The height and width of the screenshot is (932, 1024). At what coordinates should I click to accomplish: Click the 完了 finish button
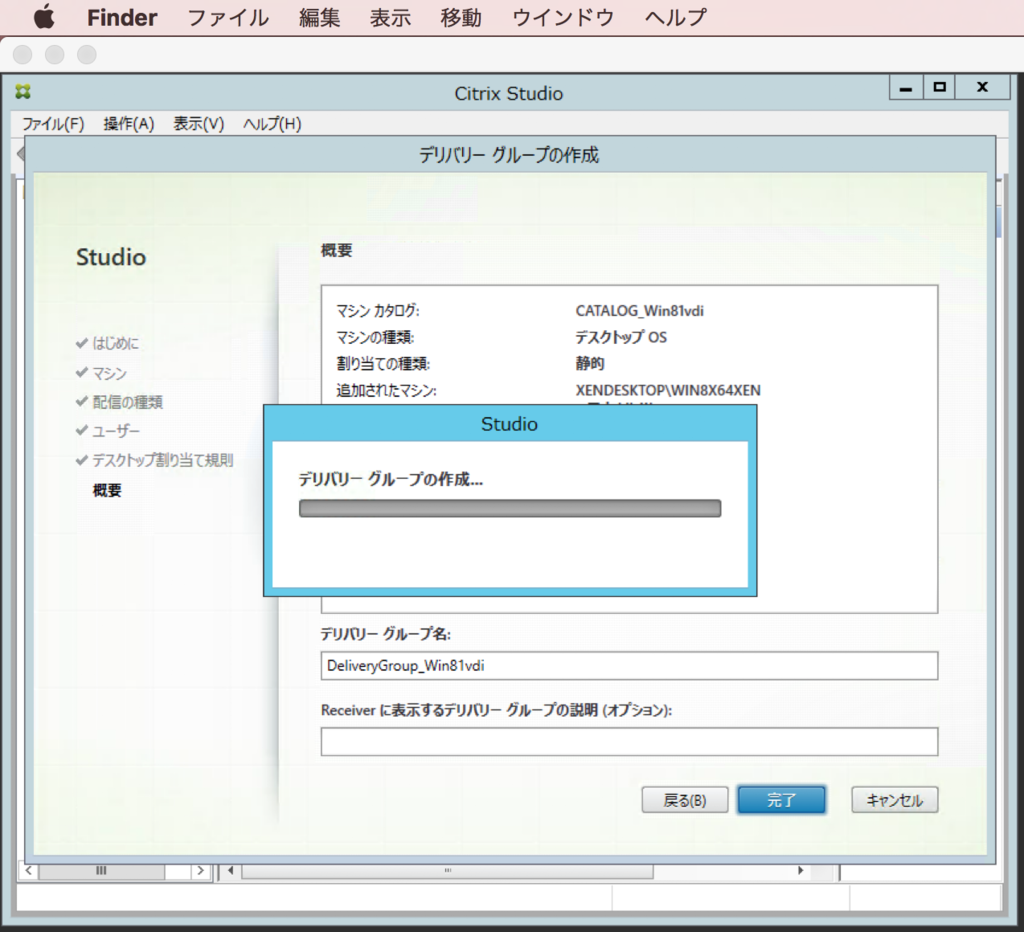coord(781,799)
